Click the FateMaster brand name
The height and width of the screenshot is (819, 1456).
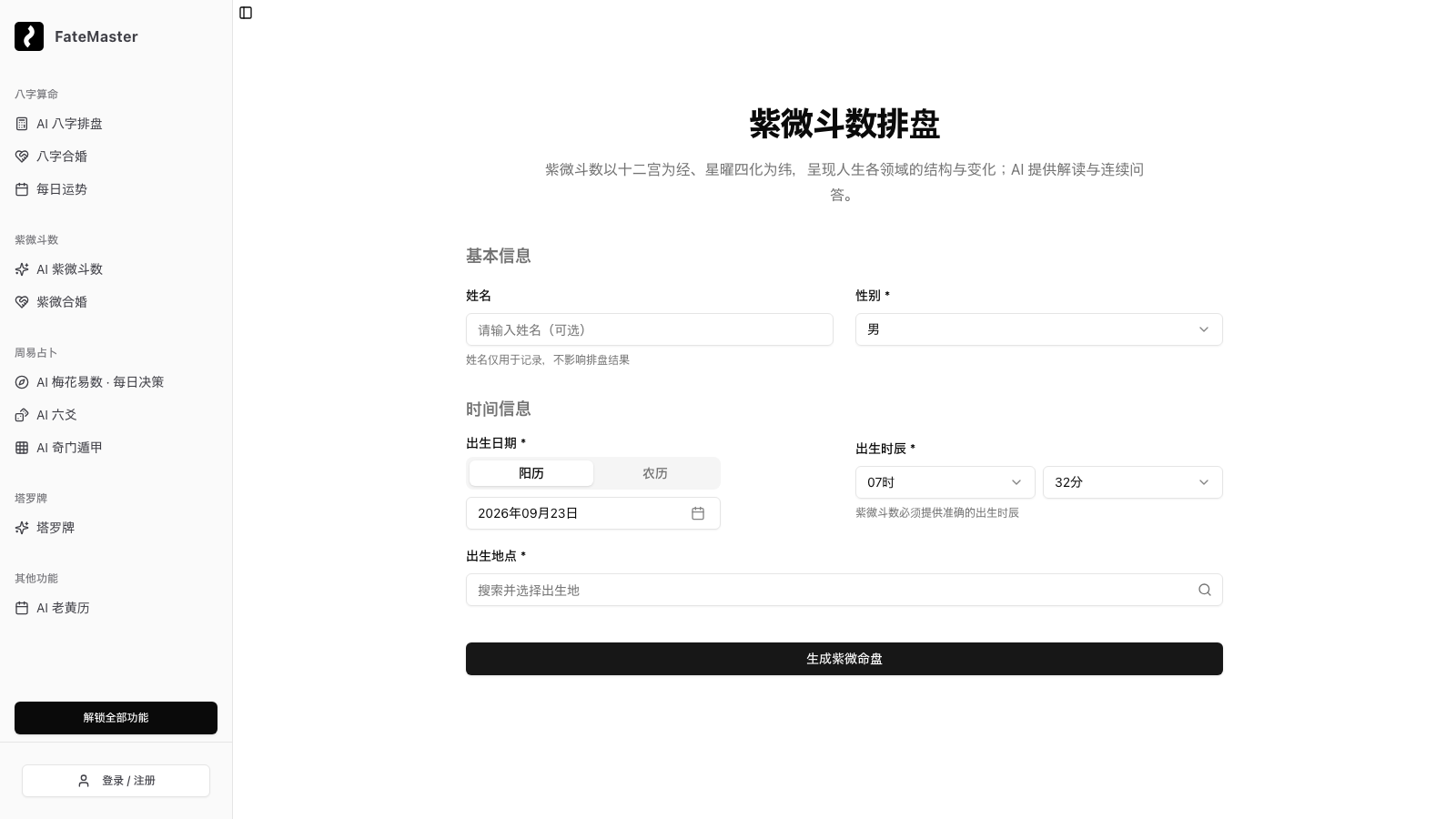coord(96,36)
